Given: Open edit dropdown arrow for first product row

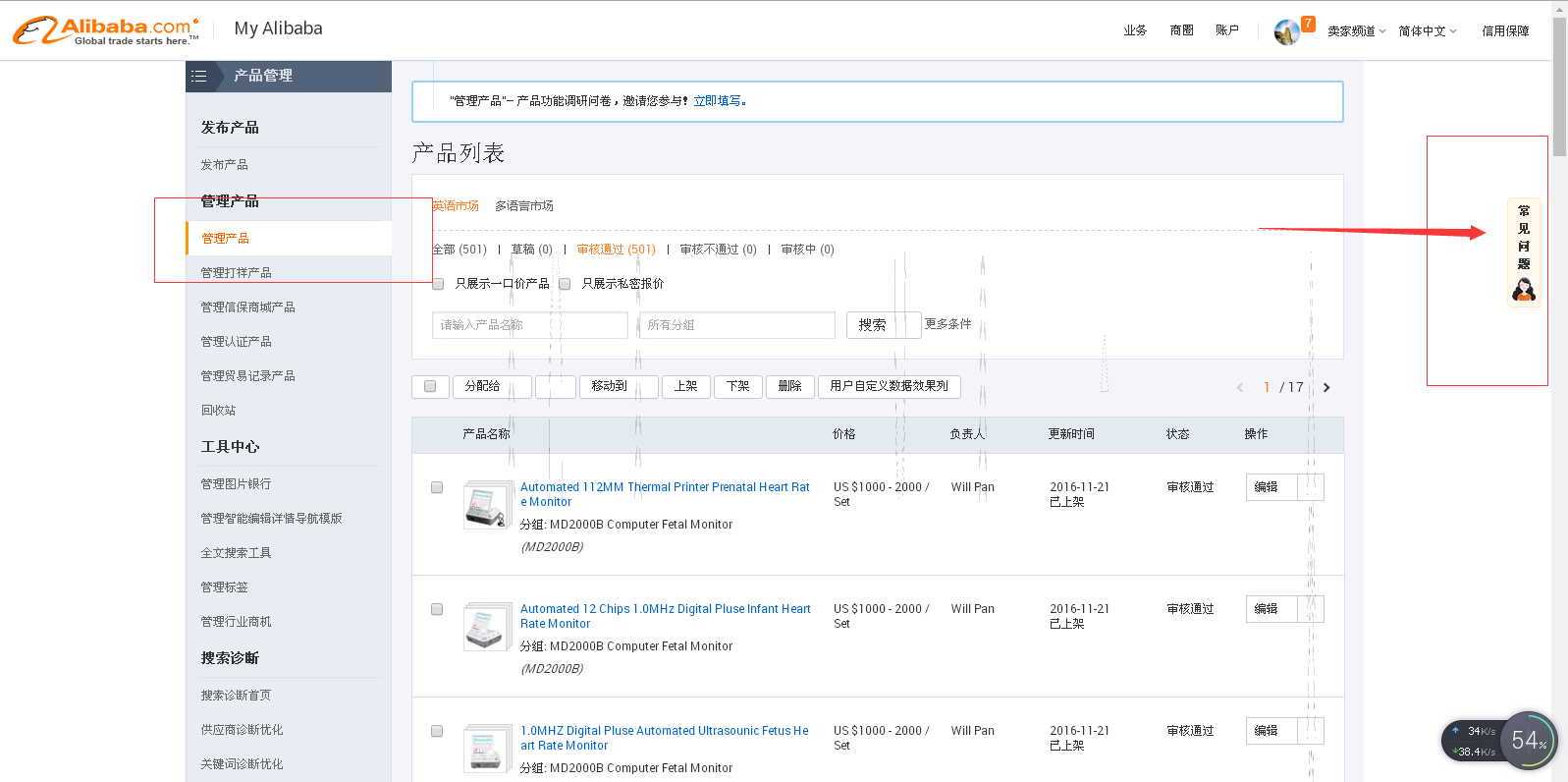Looking at the screenshot, I should 1311,487.
